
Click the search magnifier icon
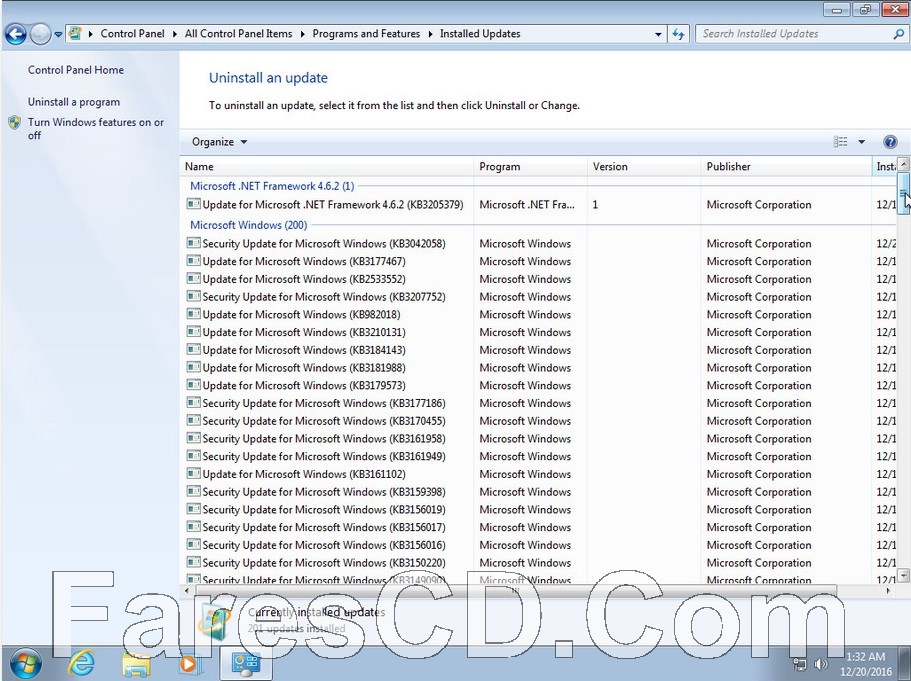[898, 34]
